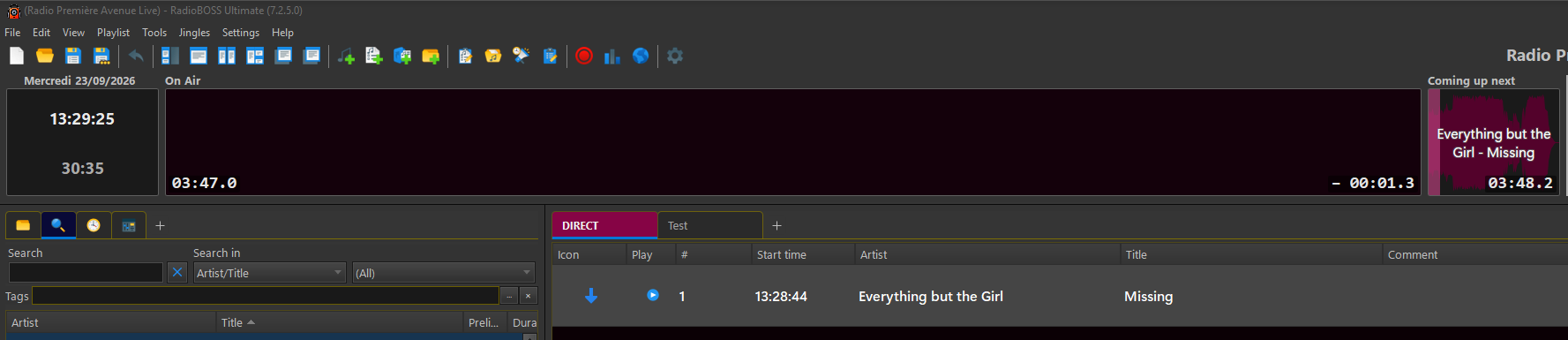The height and width of the screenshot is (340, 1568).
Task: Open the Edit menu
Action: point(41,33)
